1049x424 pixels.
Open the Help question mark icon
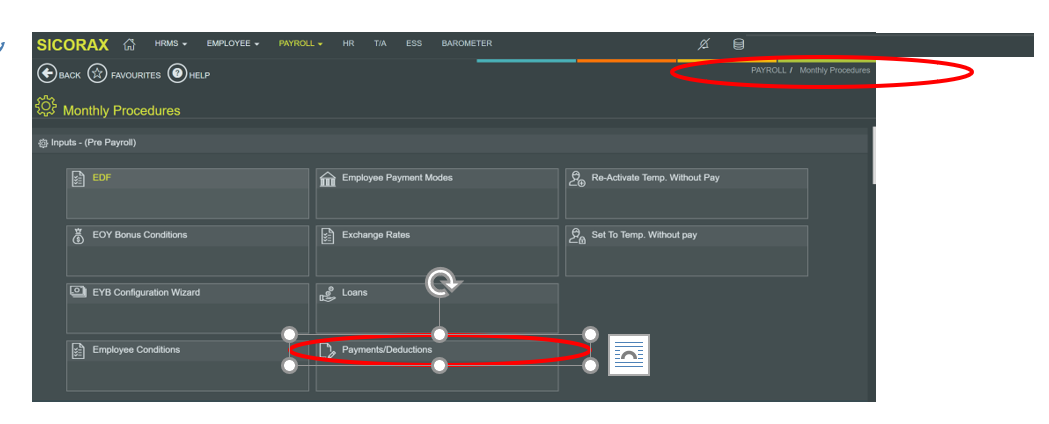pos(177,74)
